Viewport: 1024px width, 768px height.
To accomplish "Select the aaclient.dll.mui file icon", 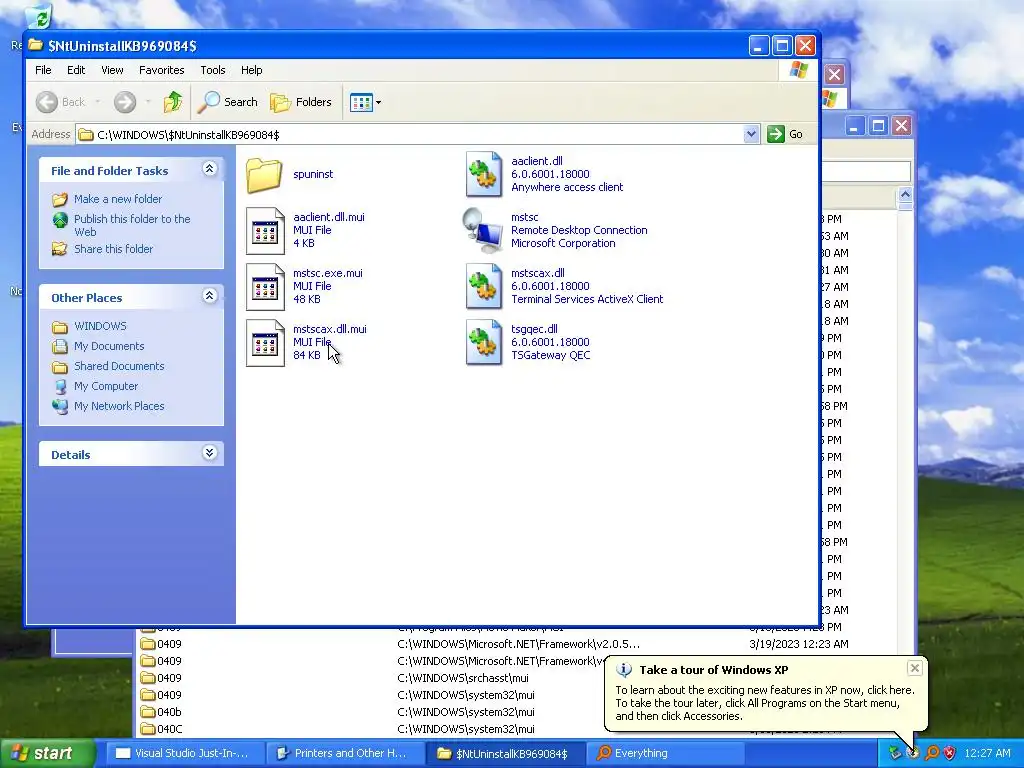I will [265, 231].
